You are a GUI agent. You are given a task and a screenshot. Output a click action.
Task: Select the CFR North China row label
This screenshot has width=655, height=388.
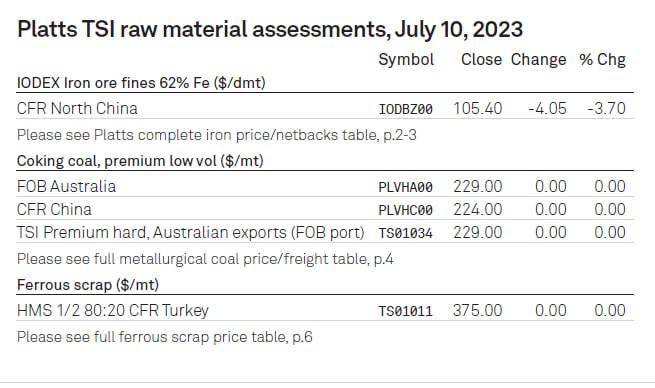(77, 109)
